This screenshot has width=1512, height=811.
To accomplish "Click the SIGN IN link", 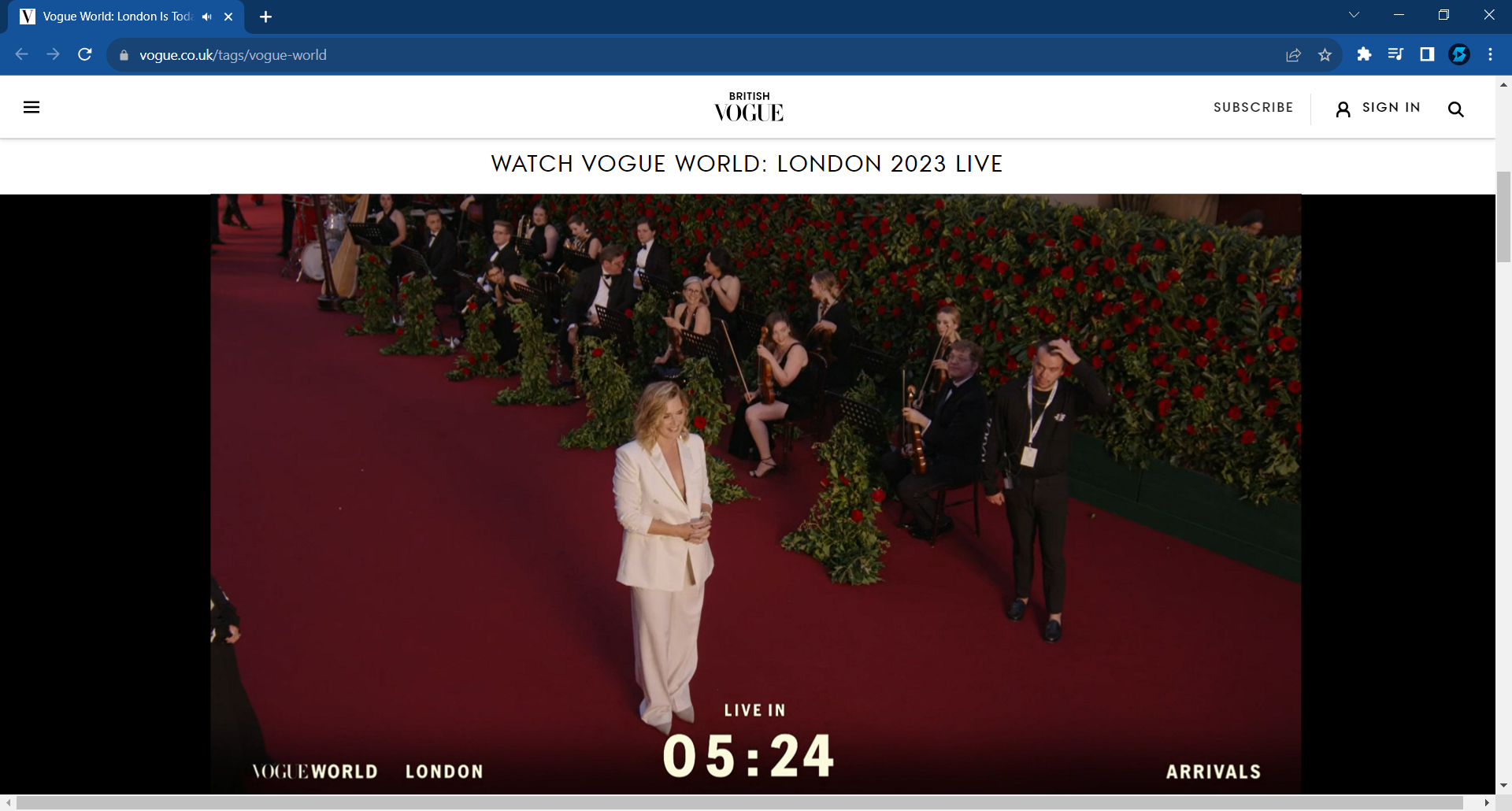I will pyautogui.click(x=1391, y=107).
